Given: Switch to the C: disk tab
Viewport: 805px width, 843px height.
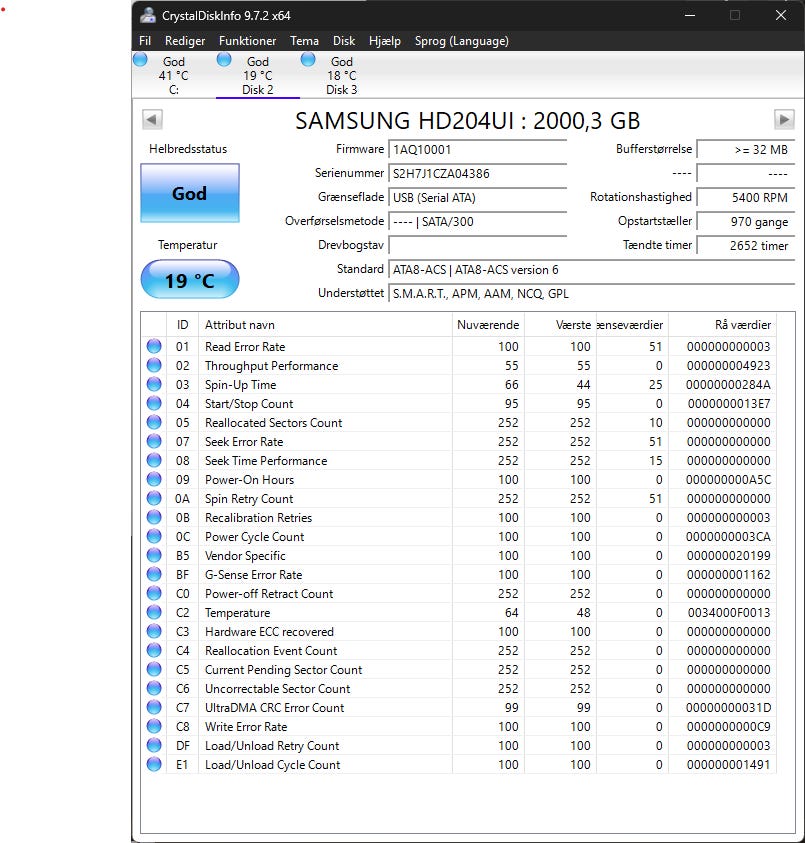Looking at the screenshot, I should click(x=173, y=76).
